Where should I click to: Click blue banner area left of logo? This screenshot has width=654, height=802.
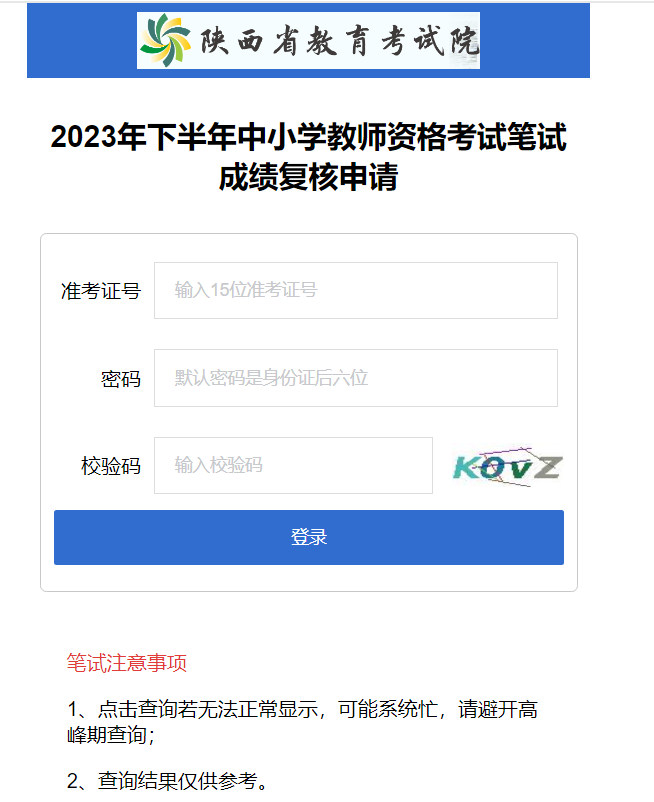82,40
